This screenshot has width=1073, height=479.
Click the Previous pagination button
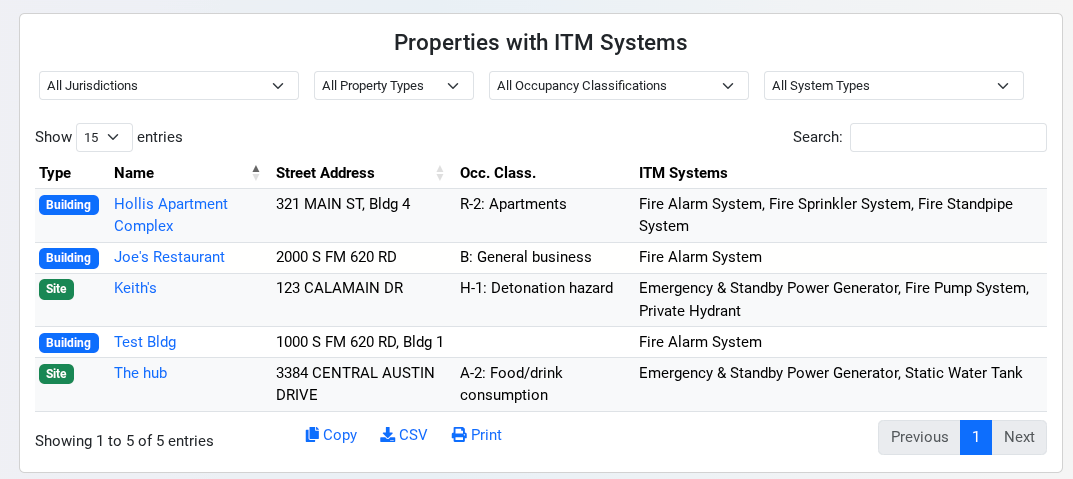tap(919, 437)
